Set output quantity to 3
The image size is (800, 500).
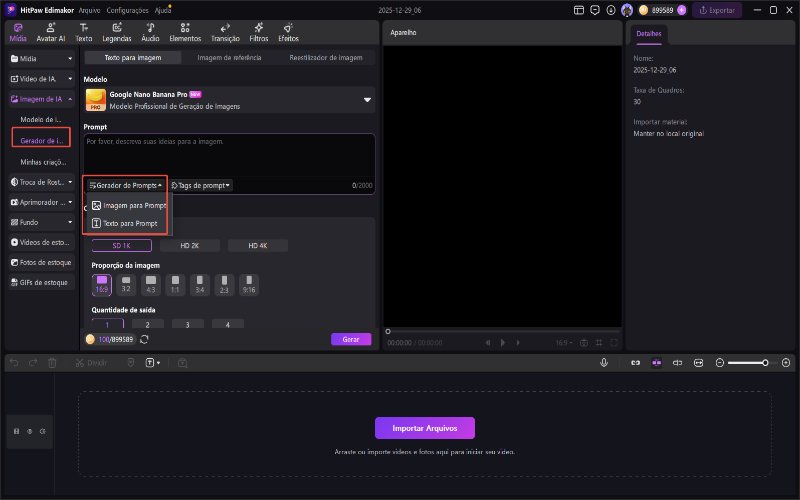click(187, 324)
